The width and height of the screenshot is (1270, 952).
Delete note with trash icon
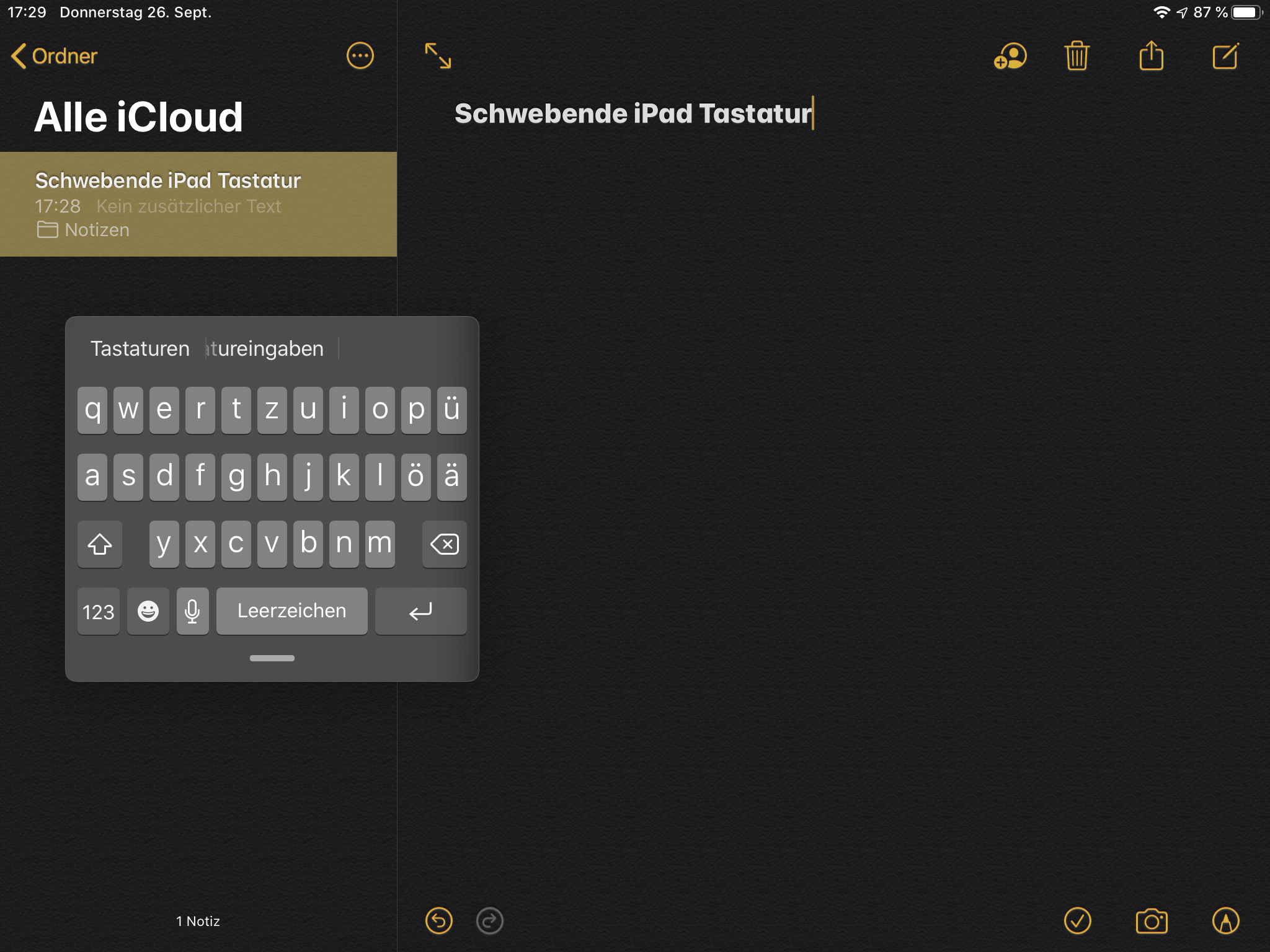[x=1077, y=56]
